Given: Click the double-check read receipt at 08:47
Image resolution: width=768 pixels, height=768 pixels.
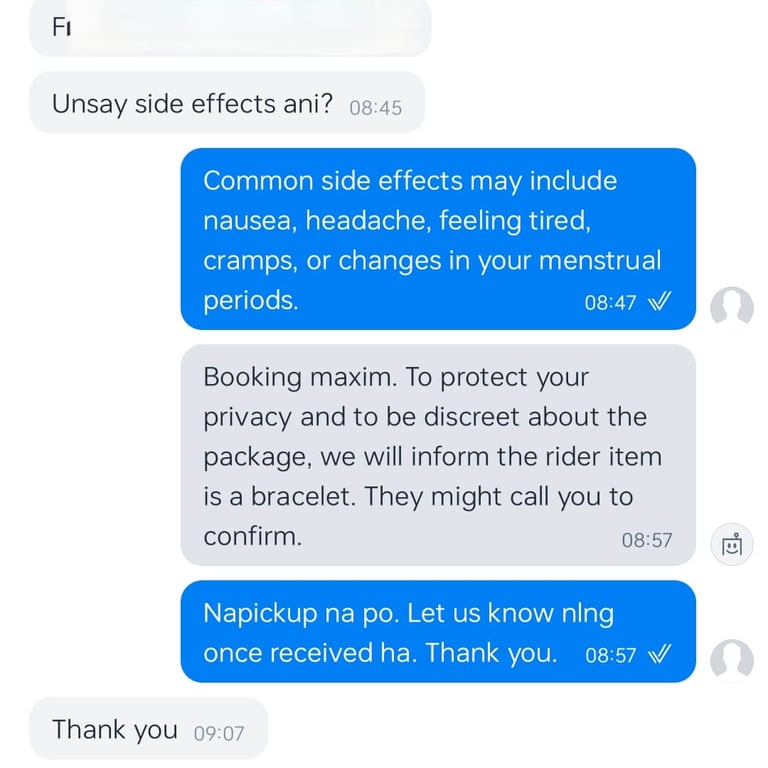Looking at the screenshot, I should click(x=659, y=302).
